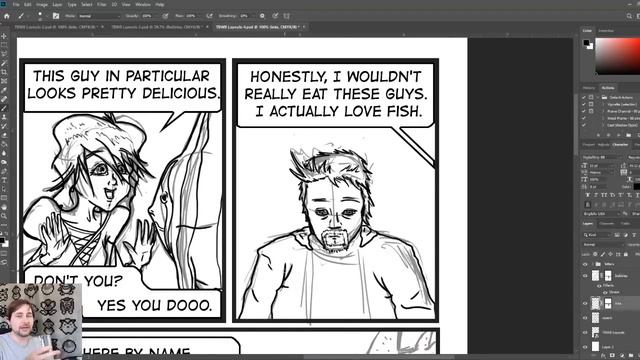
Task: Click the Home icon in options bar
Action: click(x=7, y=16)
